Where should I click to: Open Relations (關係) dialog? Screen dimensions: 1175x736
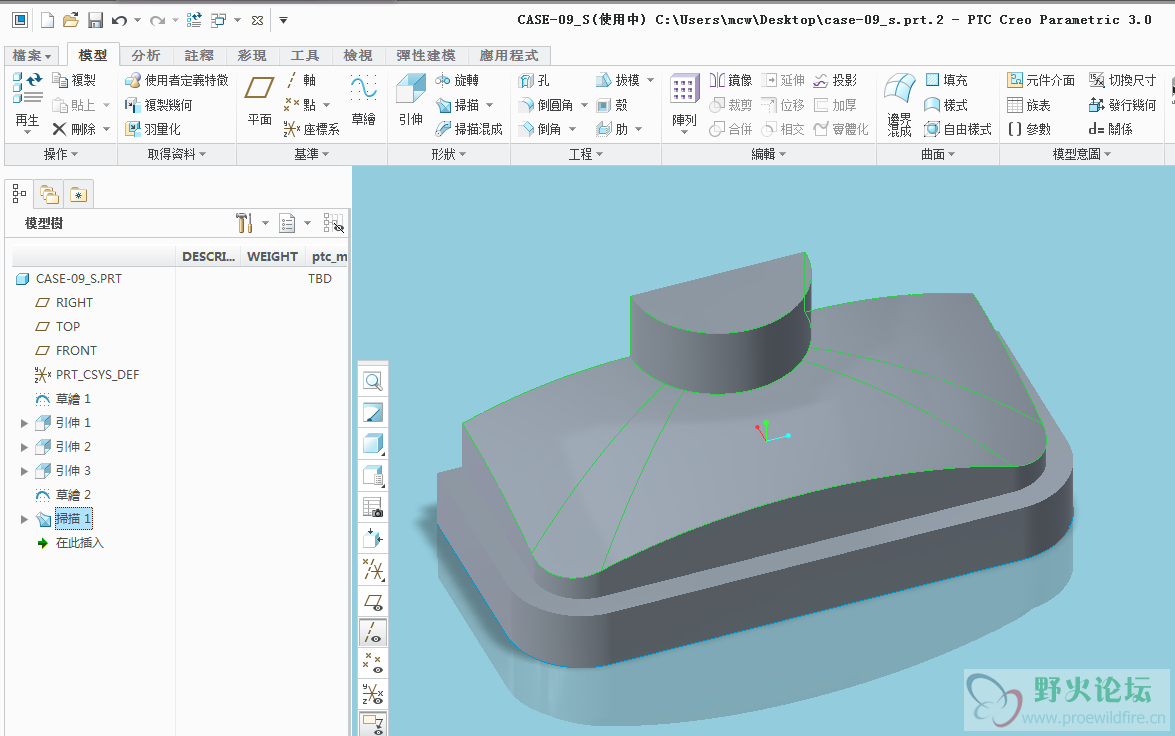pos(1111,129)
